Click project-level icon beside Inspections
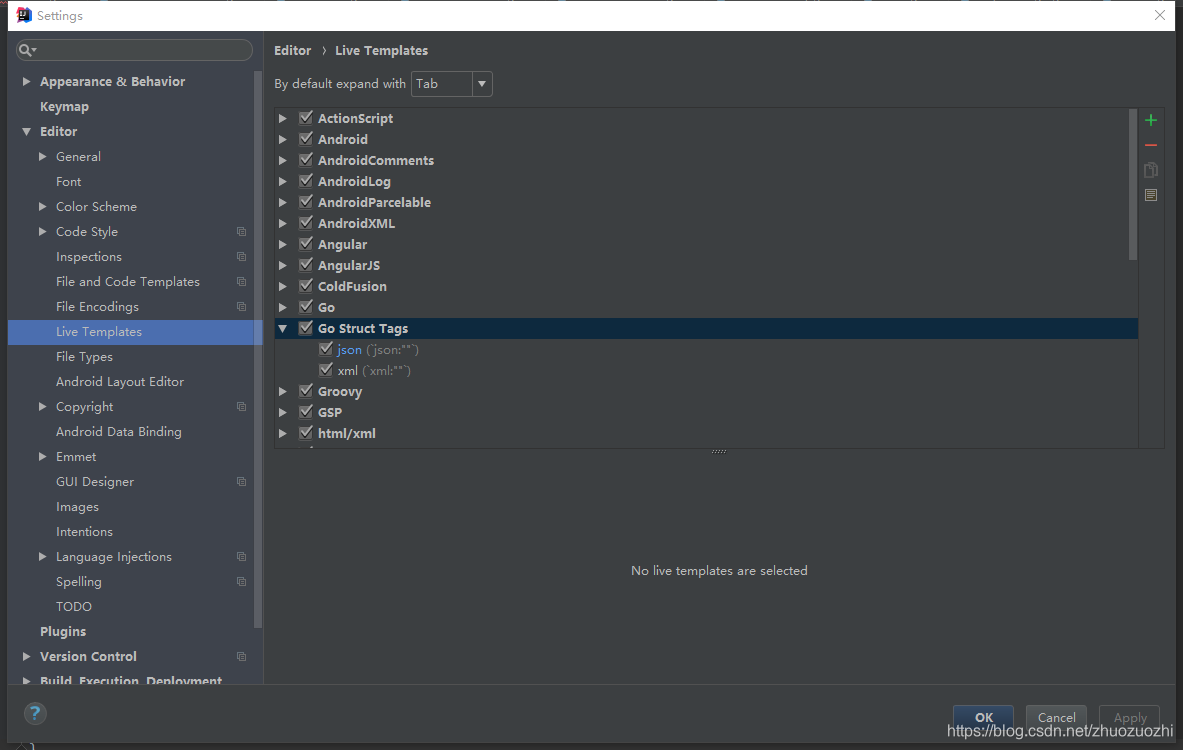This screenshot has width=1183, height=750. 241,257
